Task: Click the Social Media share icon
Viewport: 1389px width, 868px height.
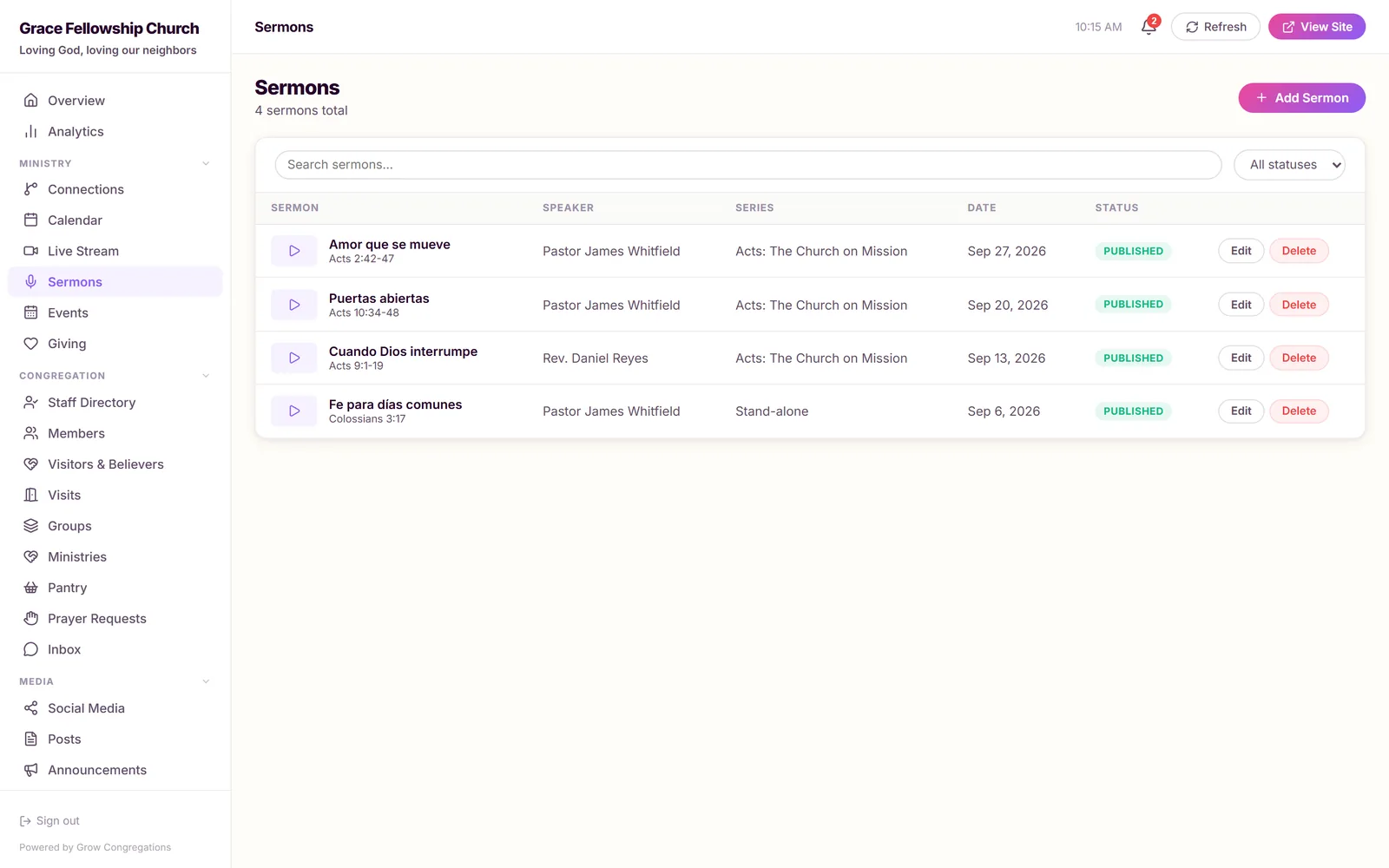Action: pos(31,708)
